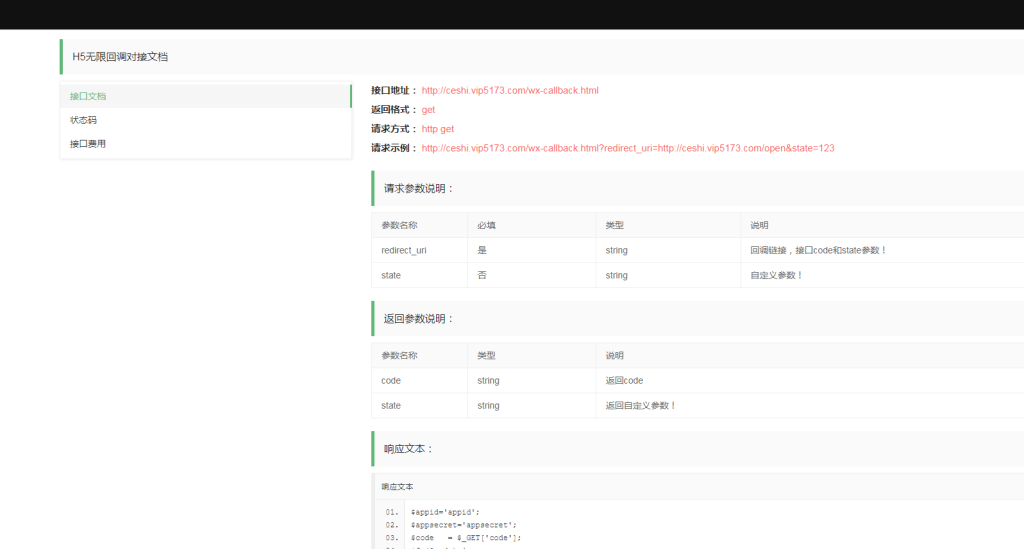Click the 请求示例 URL with redirect_uri
This screenshot has width=1024, height=549.
628,148
